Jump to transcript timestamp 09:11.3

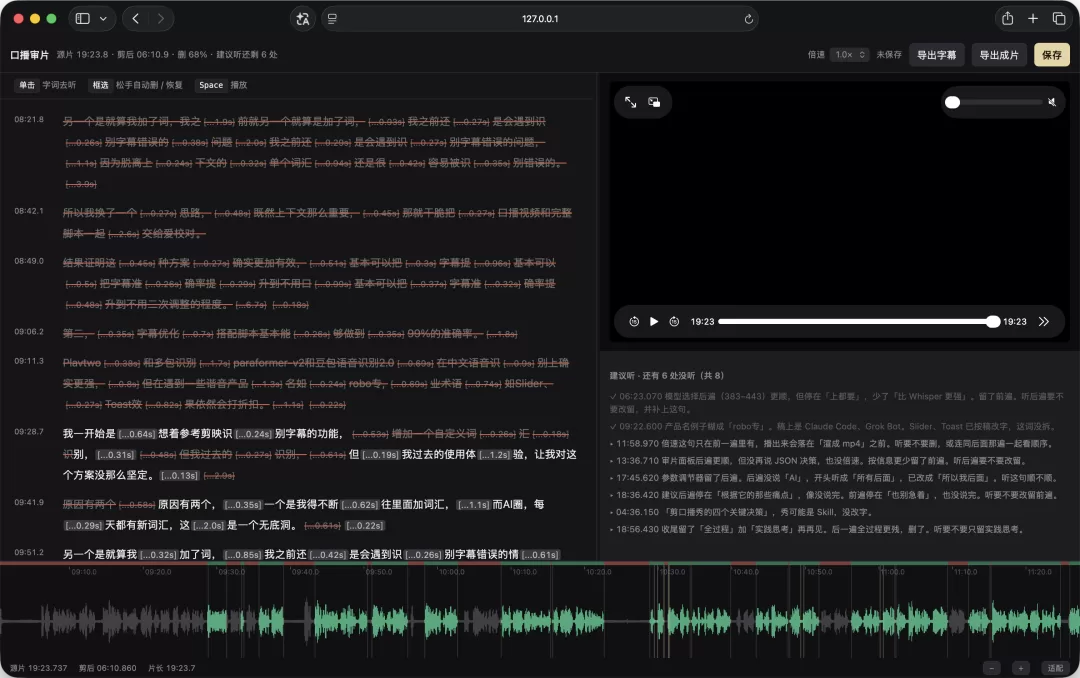pos(29,361)
